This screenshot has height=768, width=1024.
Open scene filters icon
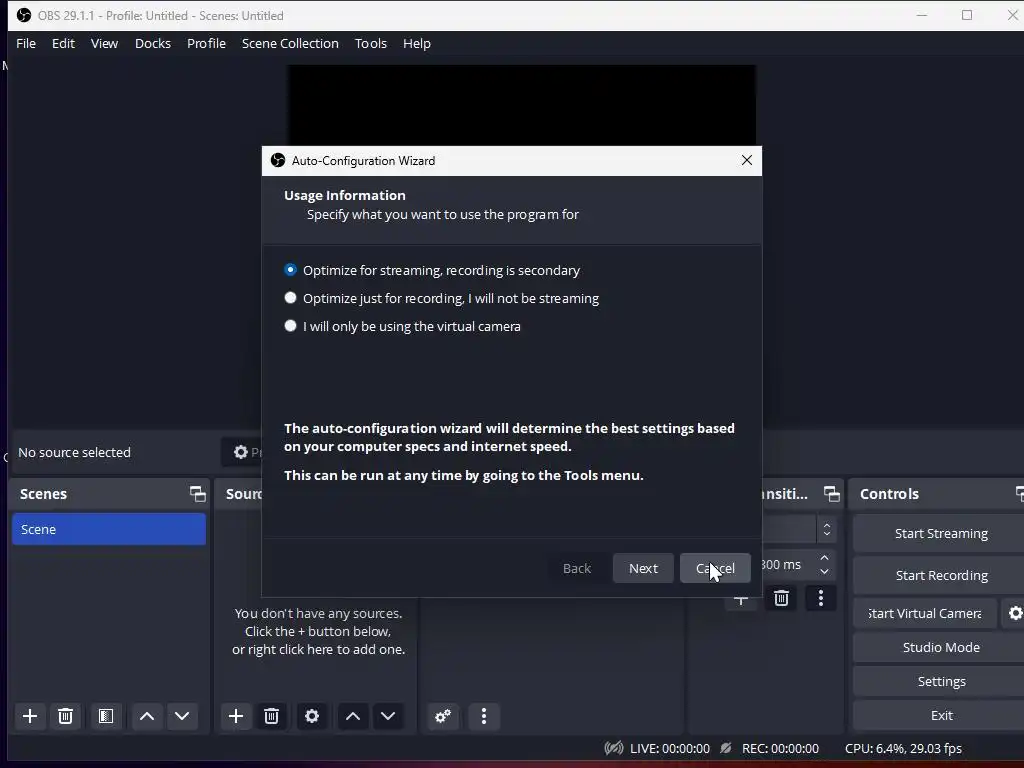tap(106, 716)
